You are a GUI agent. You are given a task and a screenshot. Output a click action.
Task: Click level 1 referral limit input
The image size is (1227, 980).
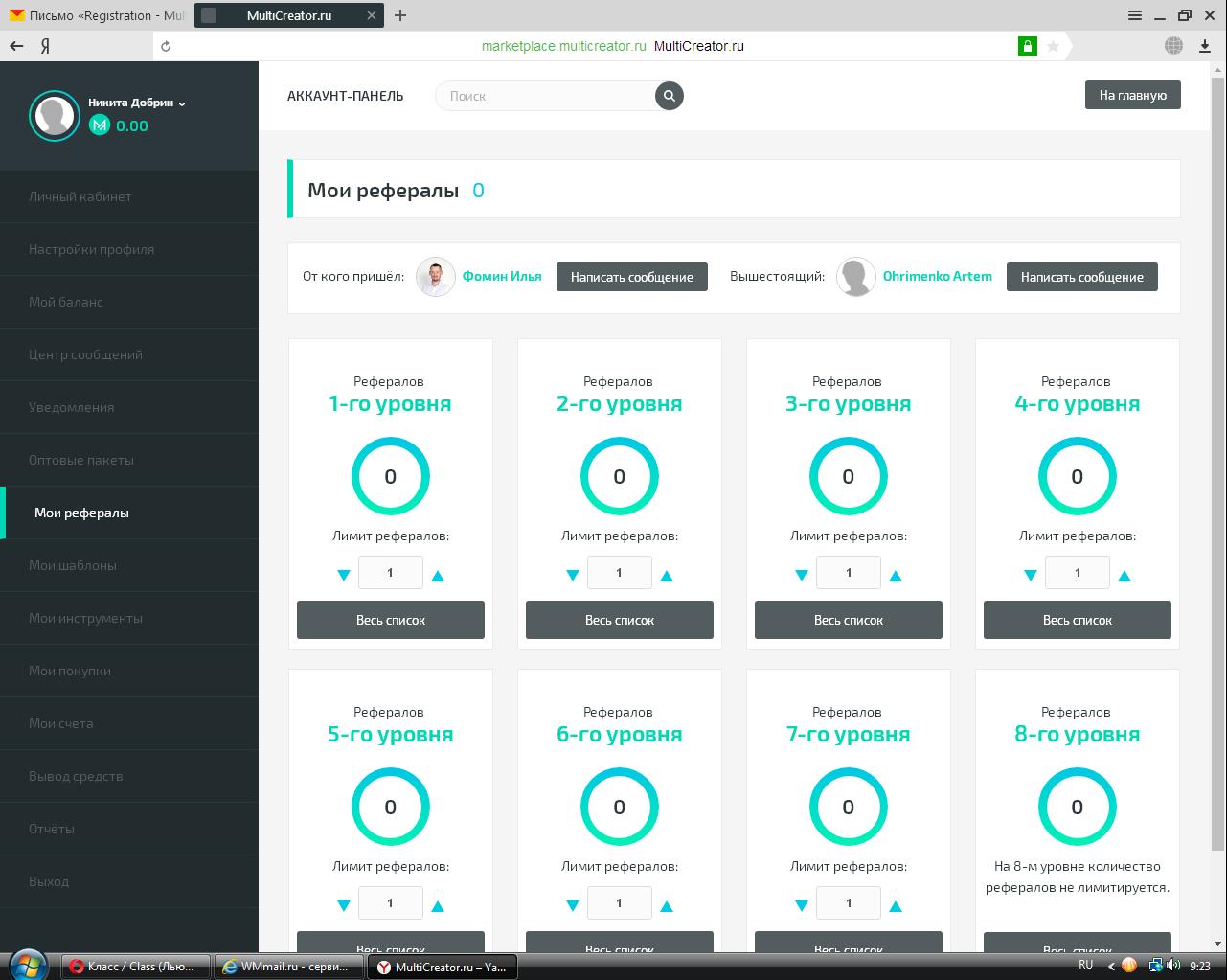(x=391, y=573)
